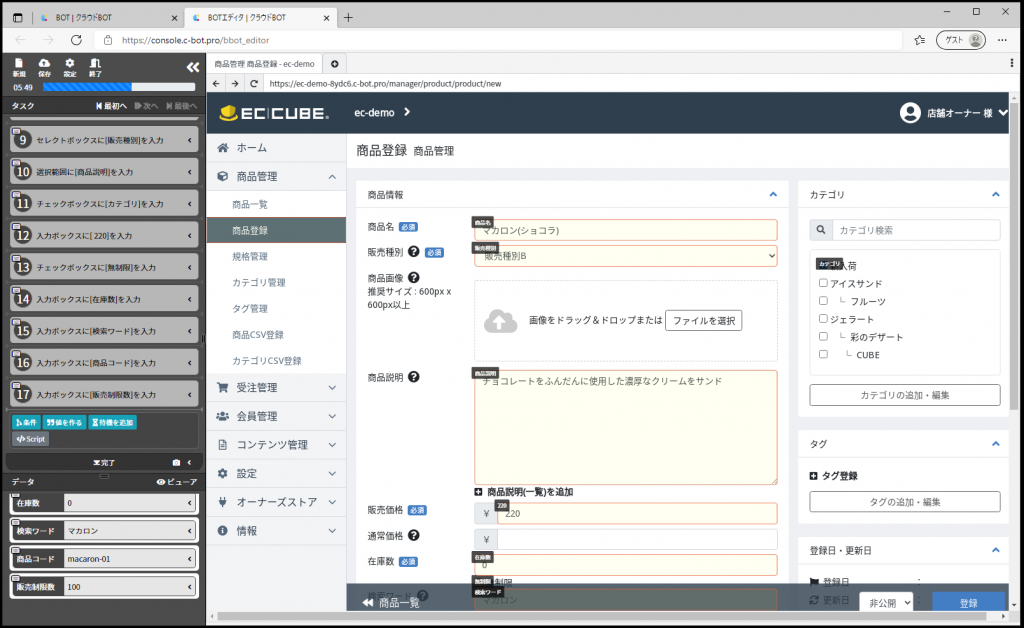Click the 店舗オーナー user avatar icon
The height and width of the screenshot is (628, 1024).
[910, 113]
